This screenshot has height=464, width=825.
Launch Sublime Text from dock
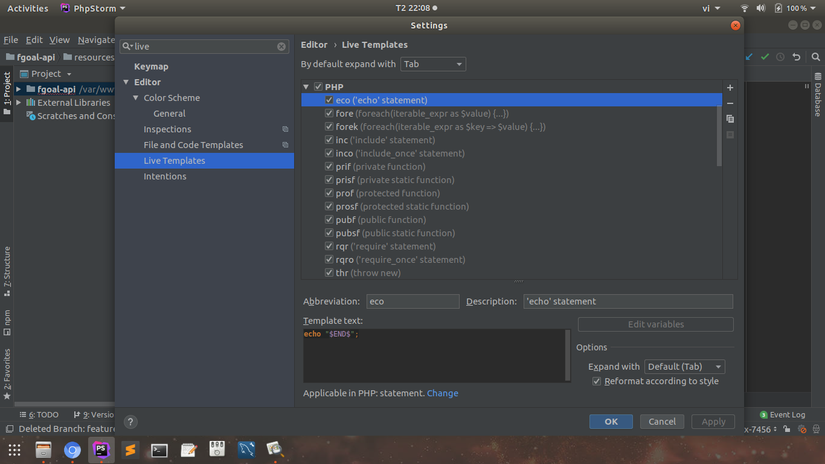click(x=130, y=450)
